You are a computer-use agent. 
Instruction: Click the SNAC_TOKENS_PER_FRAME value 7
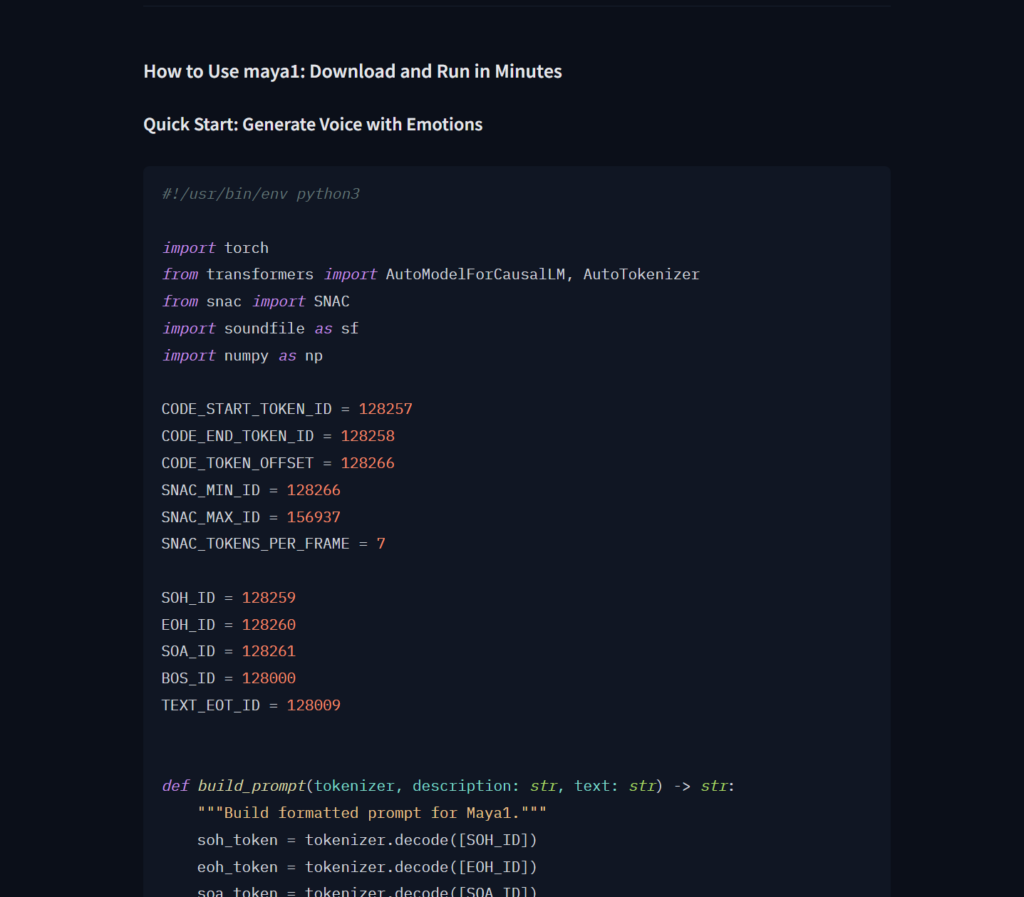[x=381, y=544]
